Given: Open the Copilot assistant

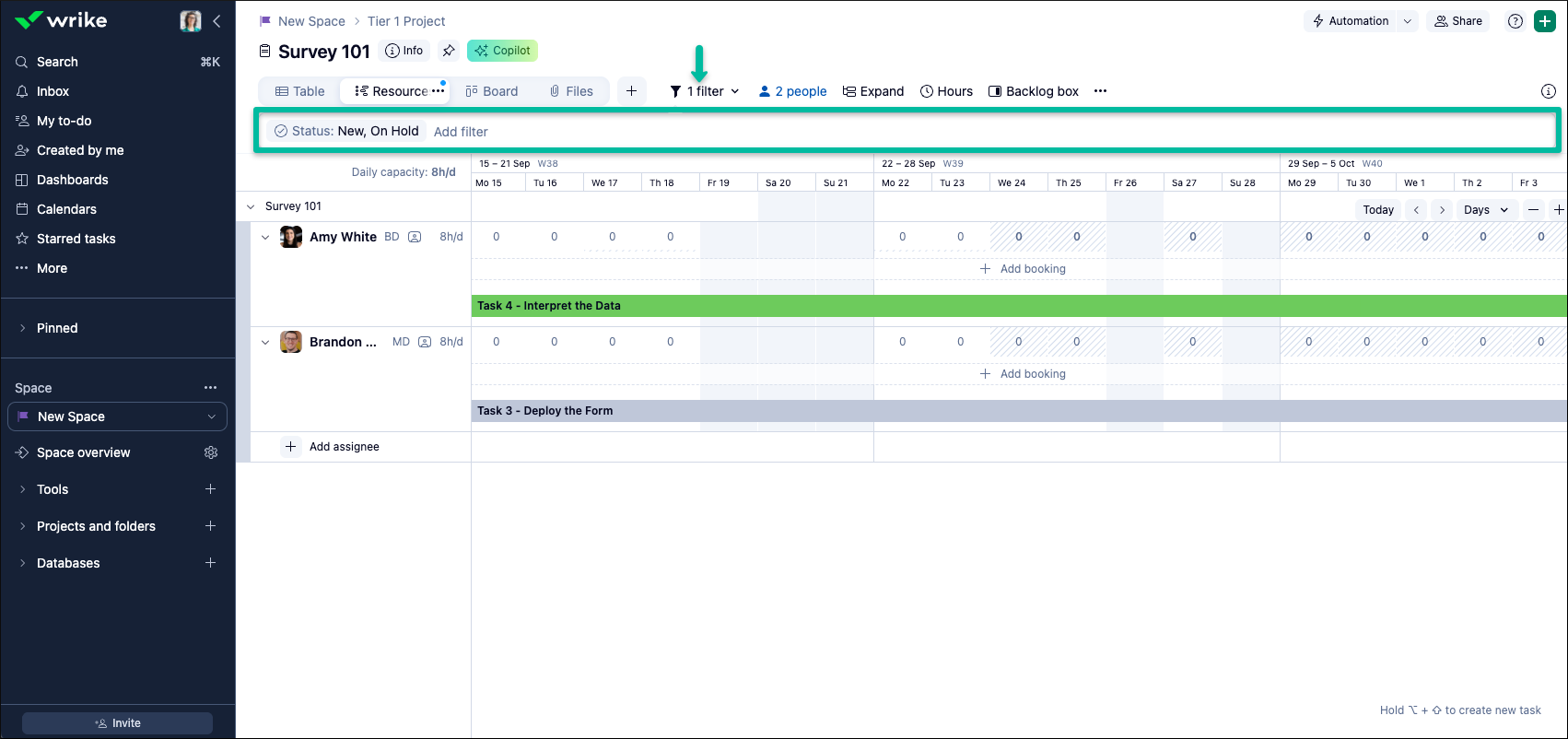Looking at the screenshot, I should pos(502,51).
